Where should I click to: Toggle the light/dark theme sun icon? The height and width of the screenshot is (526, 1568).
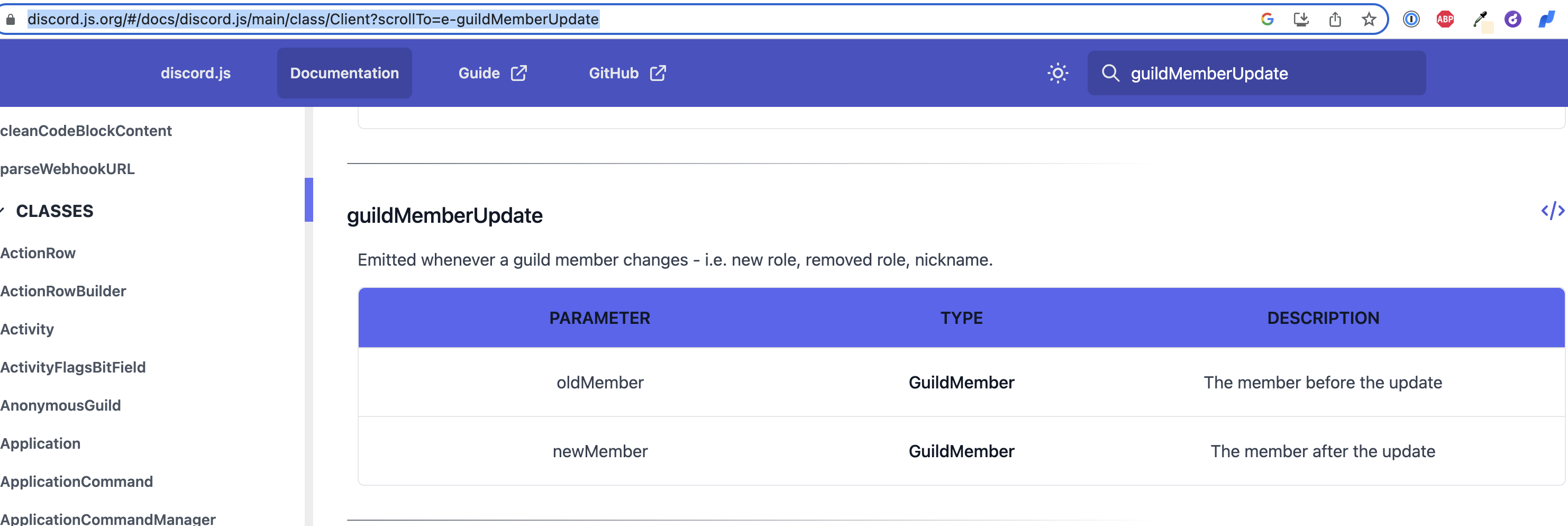pyautogui.click(x=1058, y=73)
